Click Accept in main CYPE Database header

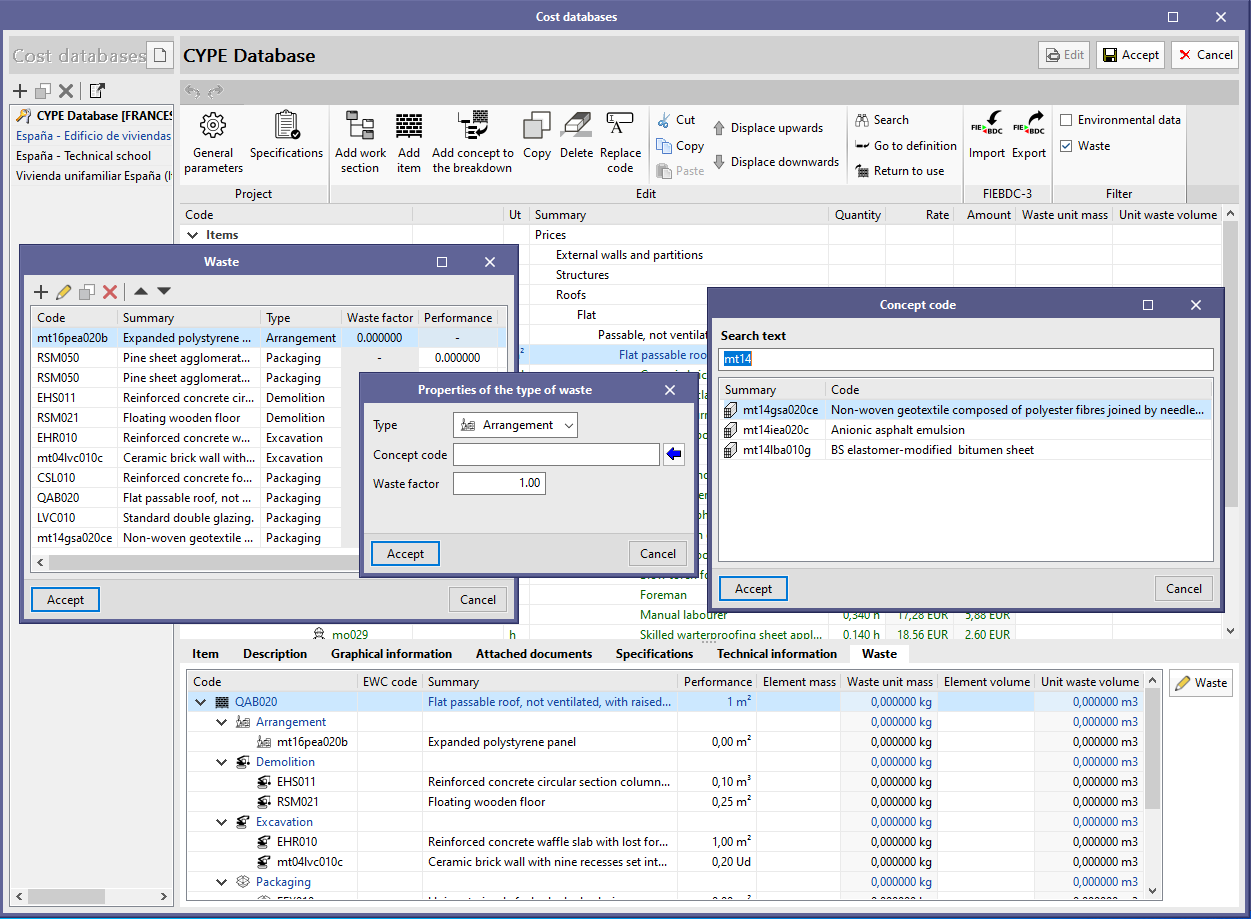pos(1130,56)
